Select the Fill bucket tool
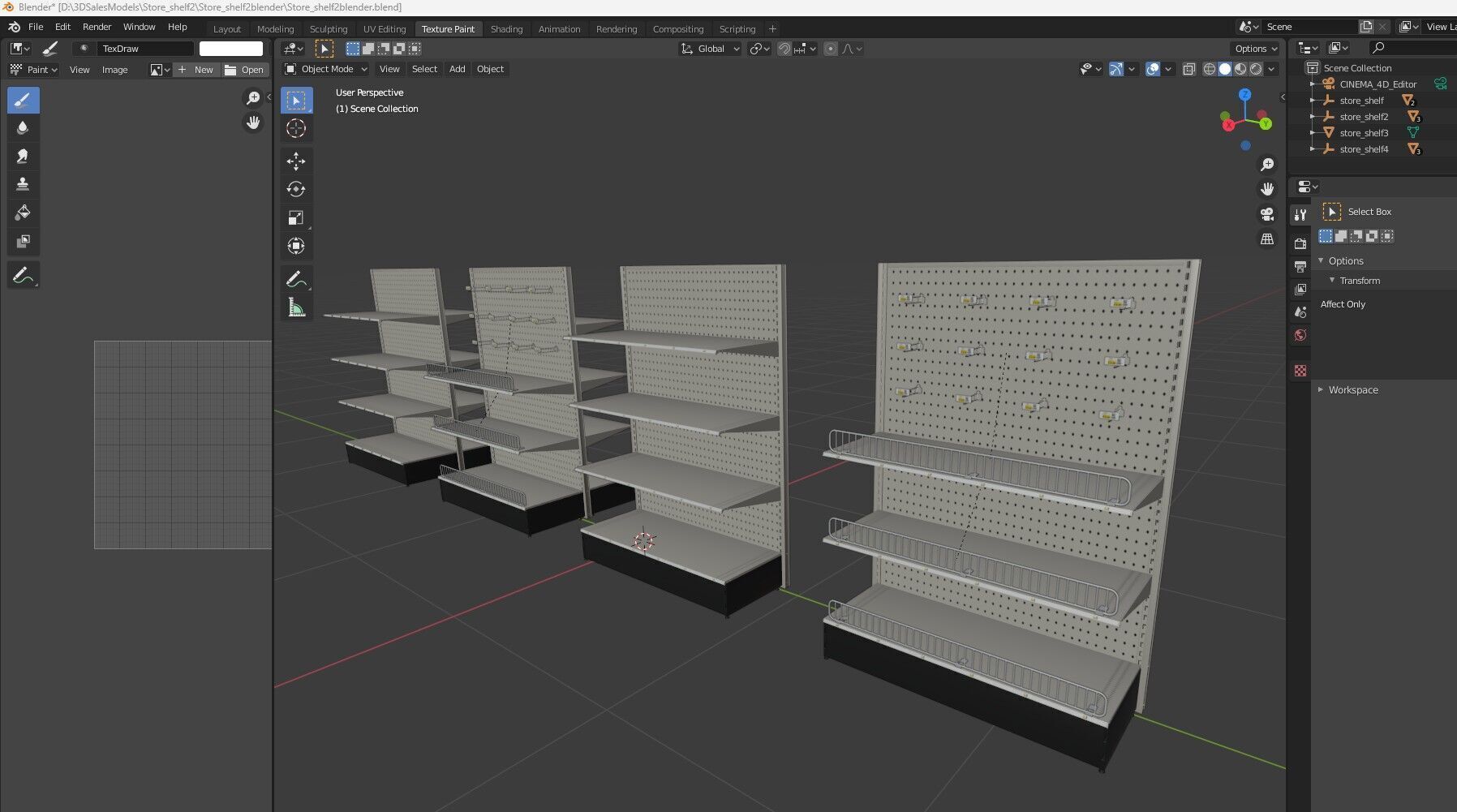 click(x=23, y=213)
